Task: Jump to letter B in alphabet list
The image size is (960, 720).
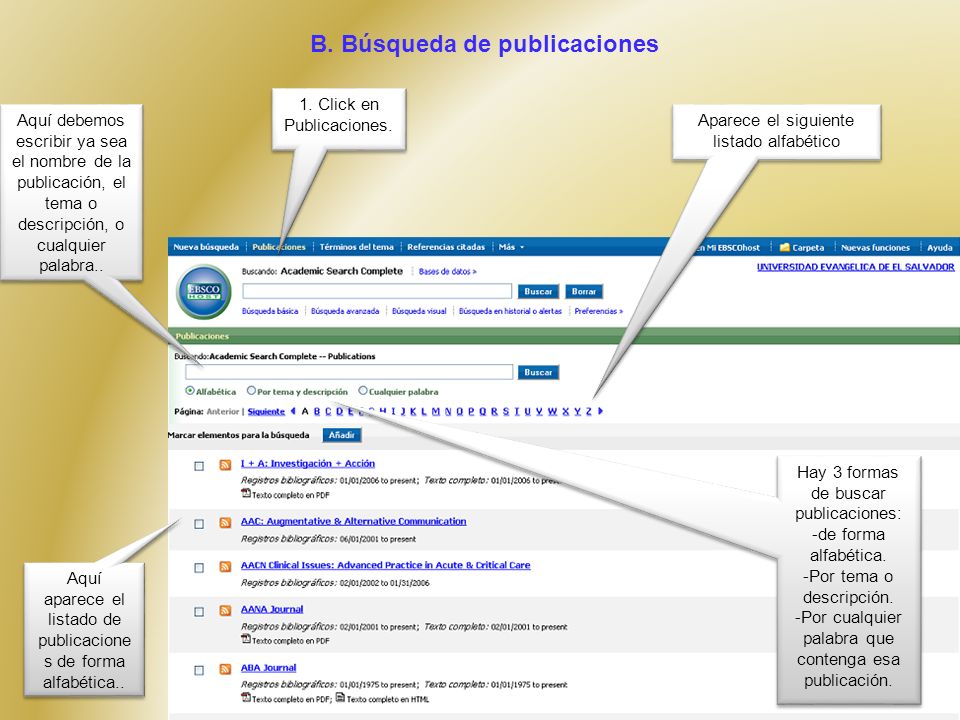Action: (x=317, y=411)
